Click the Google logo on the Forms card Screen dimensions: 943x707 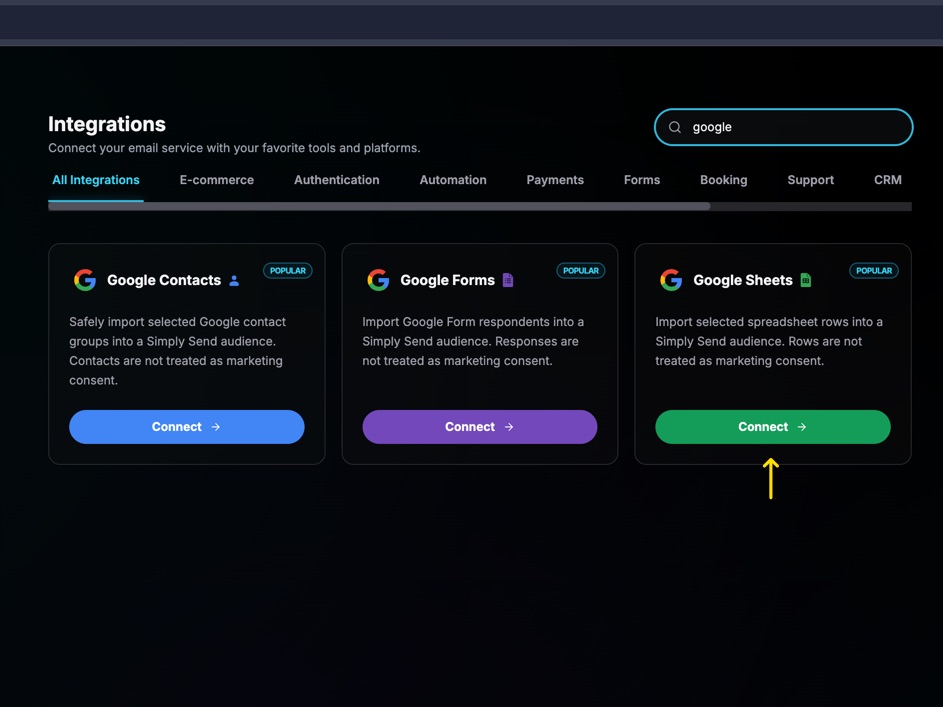[x=378, y=280]
